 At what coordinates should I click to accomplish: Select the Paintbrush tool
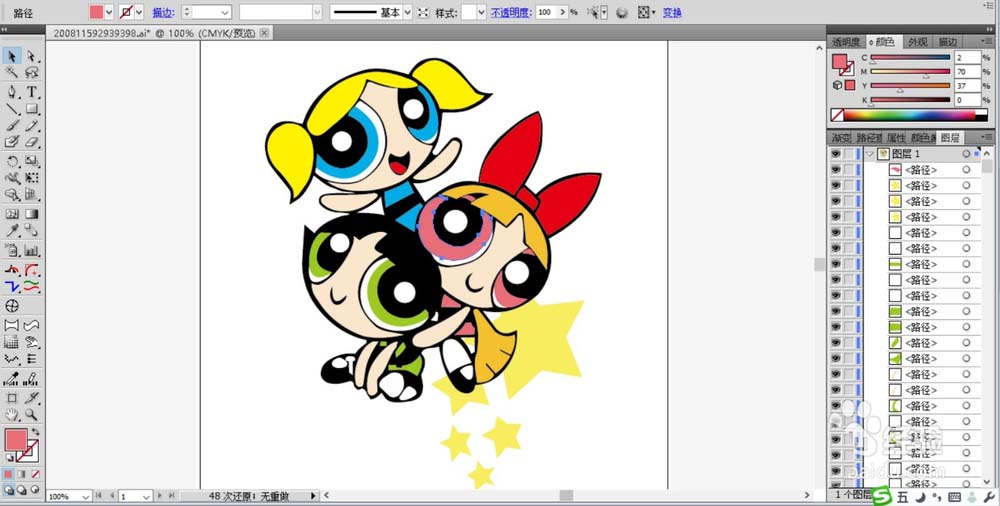(11, 126)
